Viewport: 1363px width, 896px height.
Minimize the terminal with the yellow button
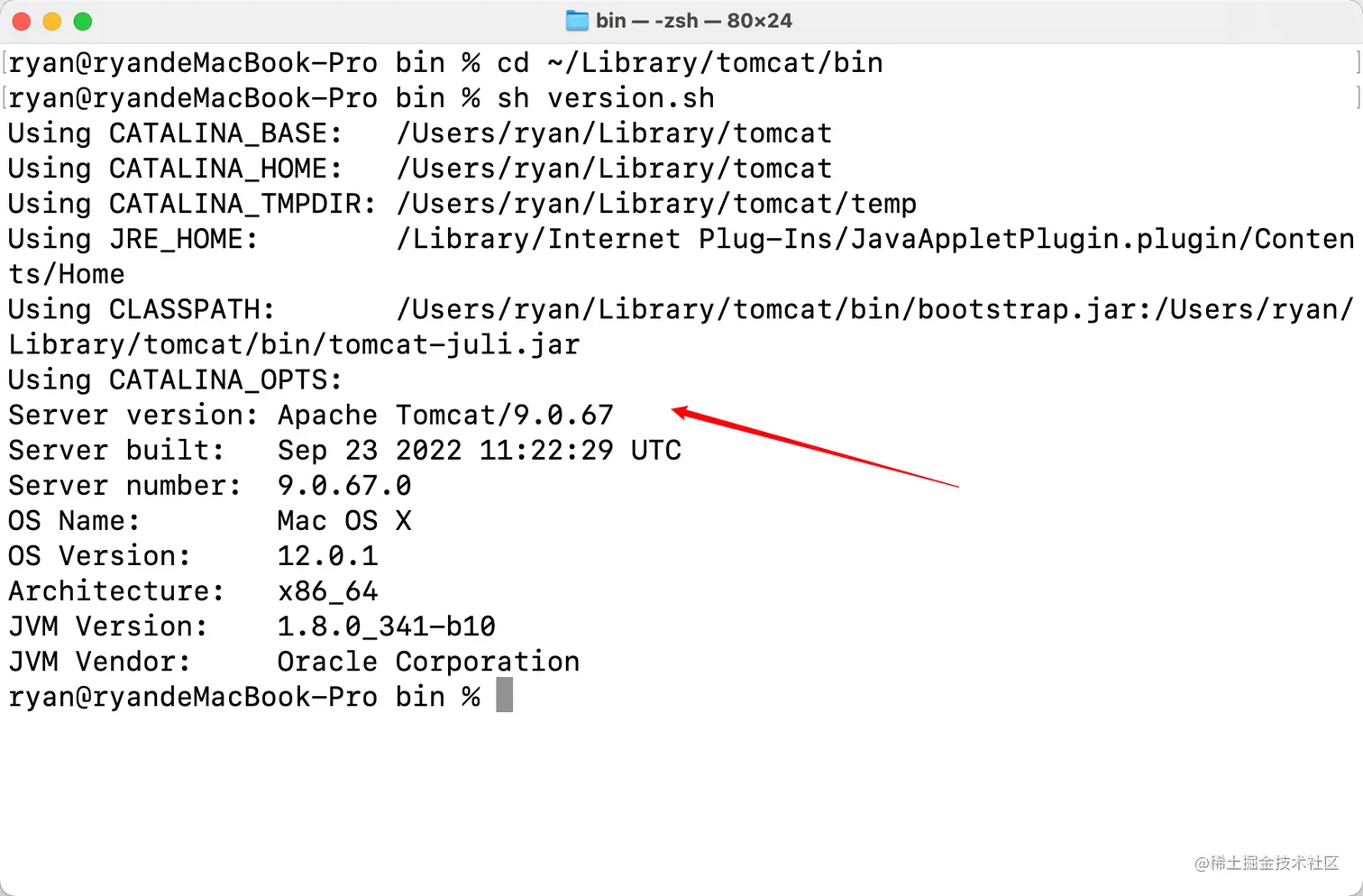(52, 21)
